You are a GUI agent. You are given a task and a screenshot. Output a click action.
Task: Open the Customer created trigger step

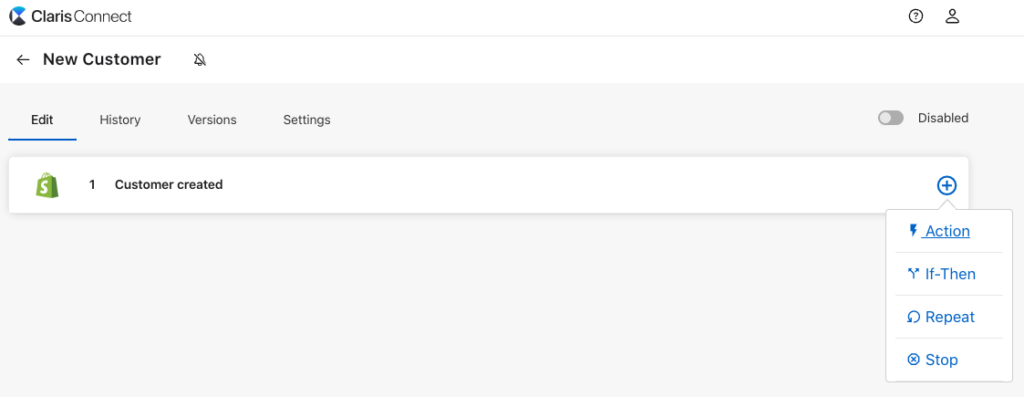coord(488,185)
